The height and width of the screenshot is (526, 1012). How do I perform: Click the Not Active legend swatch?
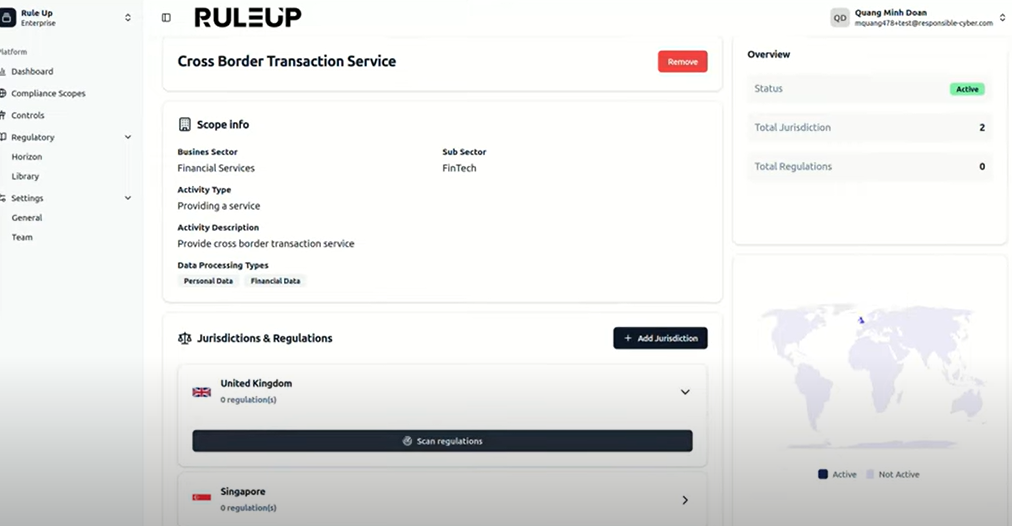[x=870, y=474]
